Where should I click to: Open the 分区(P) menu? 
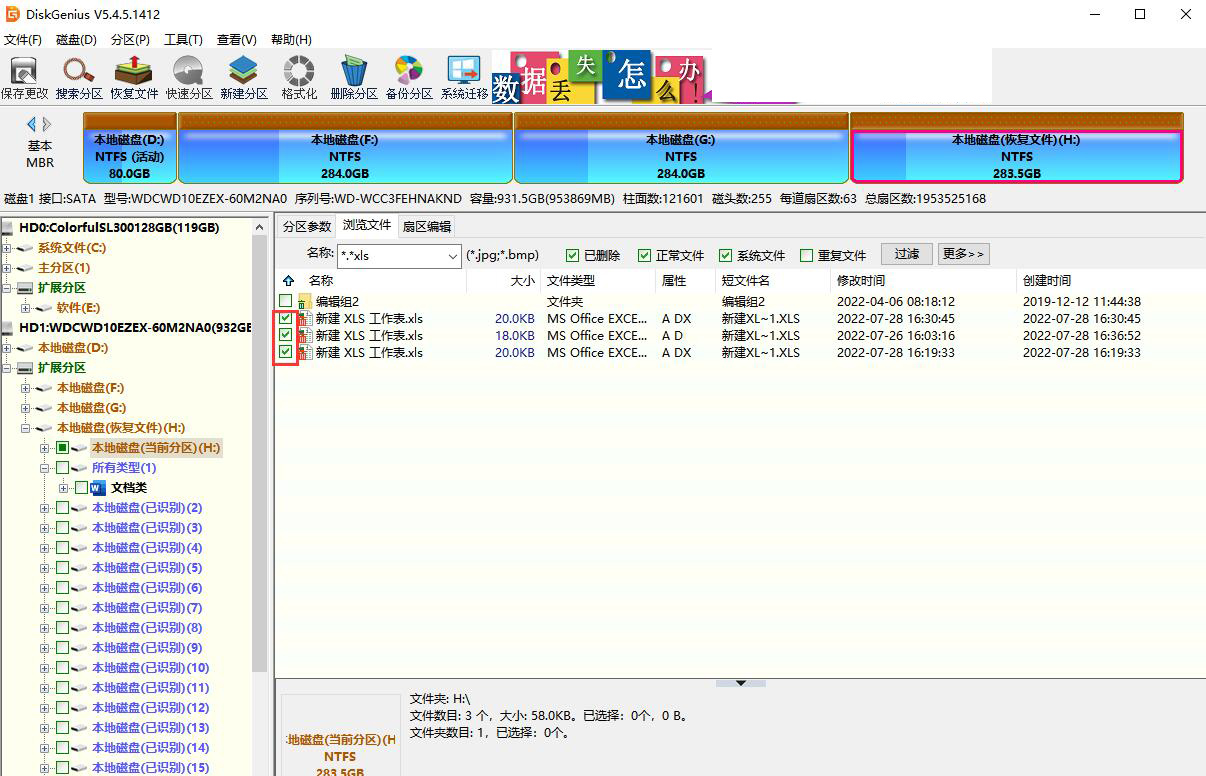coord(130,40)
